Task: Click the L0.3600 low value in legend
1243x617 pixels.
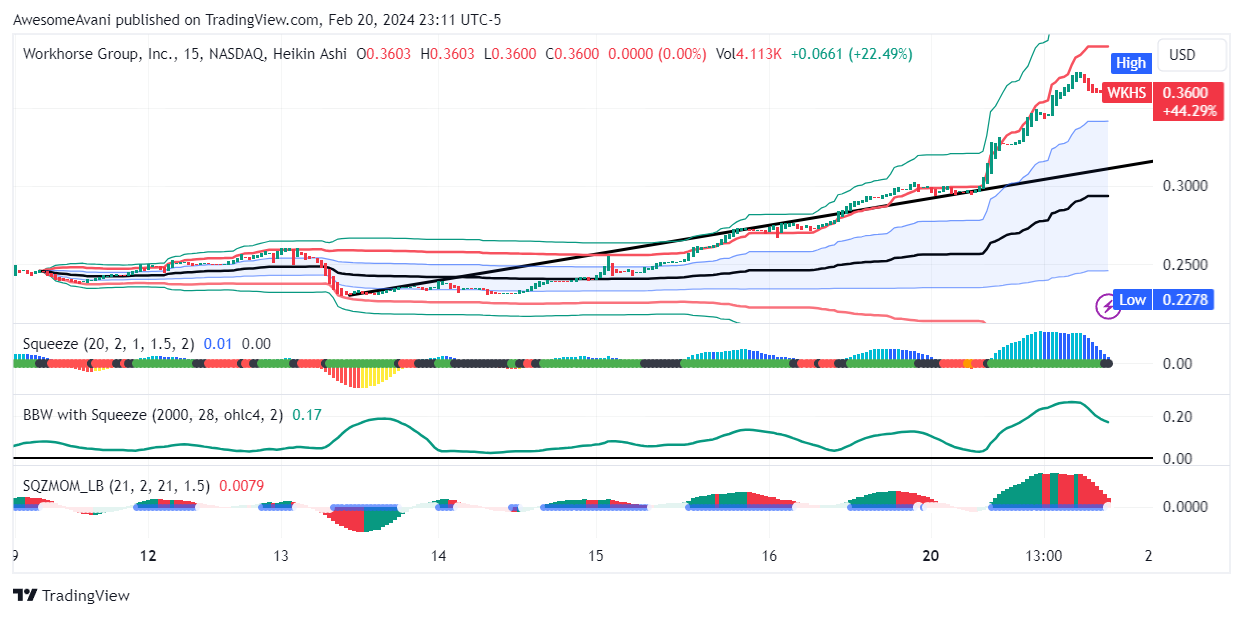Action: (x=510, y=54)
